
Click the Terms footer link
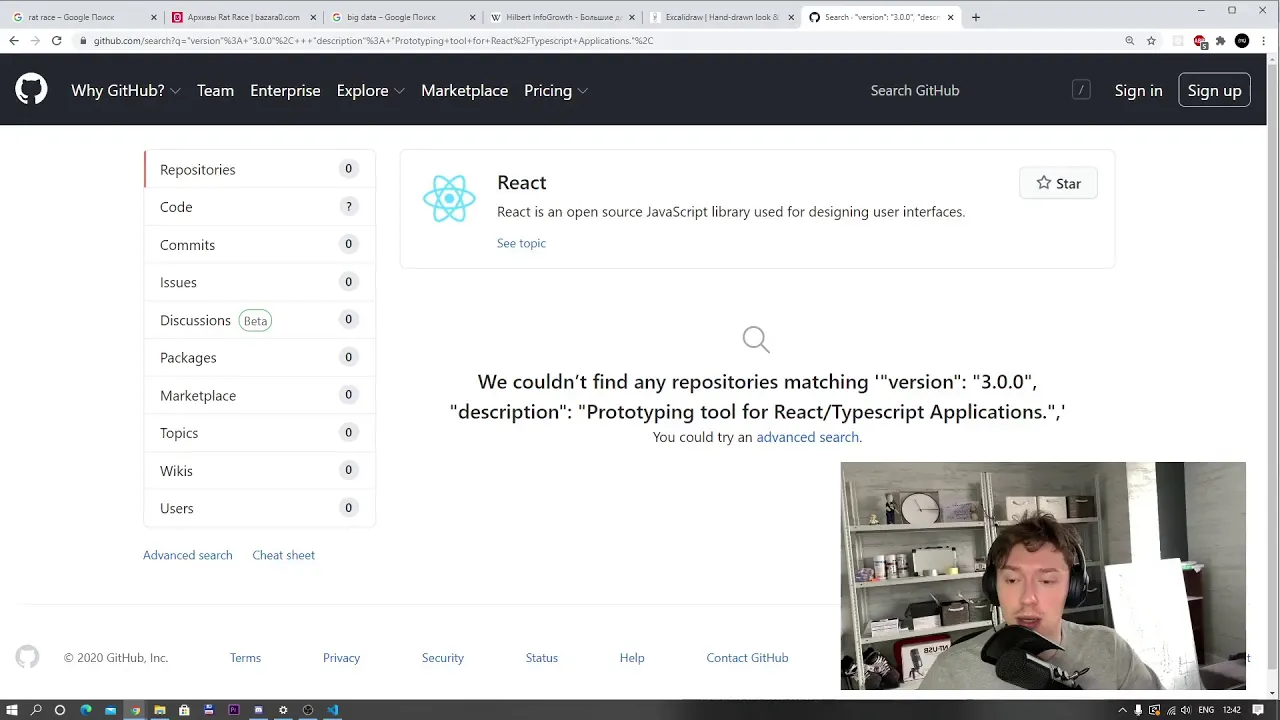click(245, 658)
